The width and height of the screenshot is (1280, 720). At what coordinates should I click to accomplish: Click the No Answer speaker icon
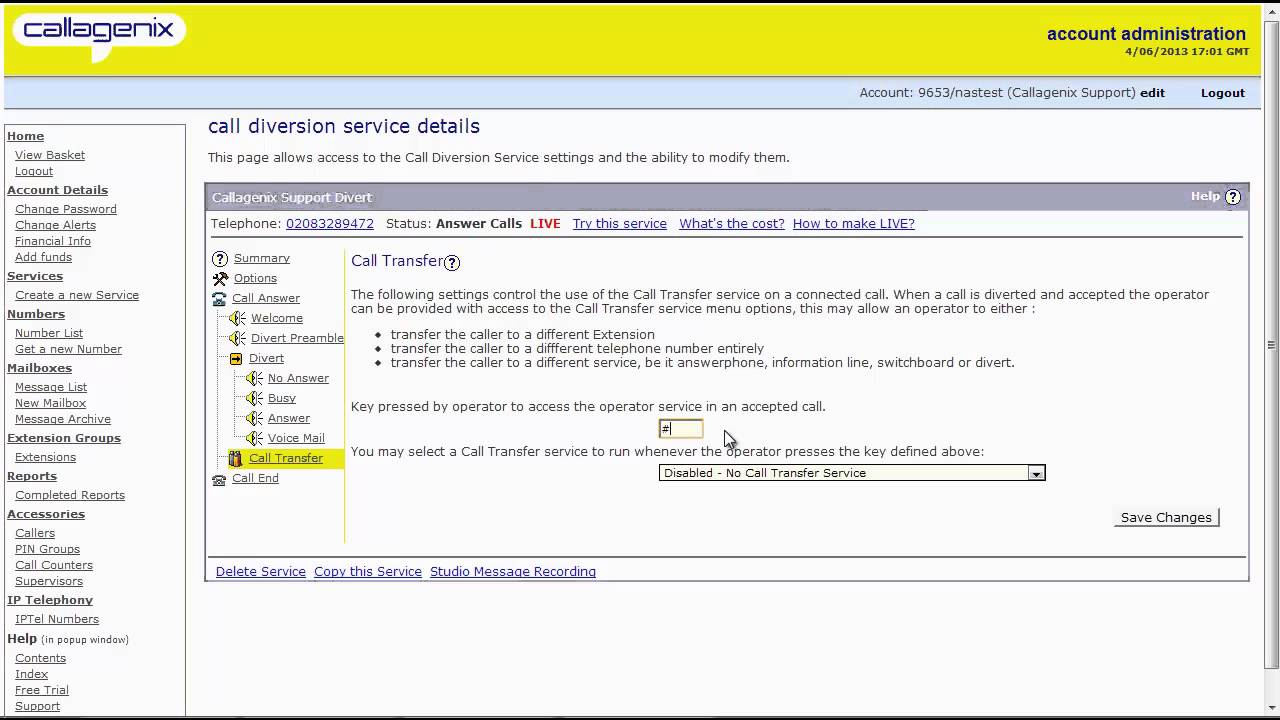tap(254, 378)
